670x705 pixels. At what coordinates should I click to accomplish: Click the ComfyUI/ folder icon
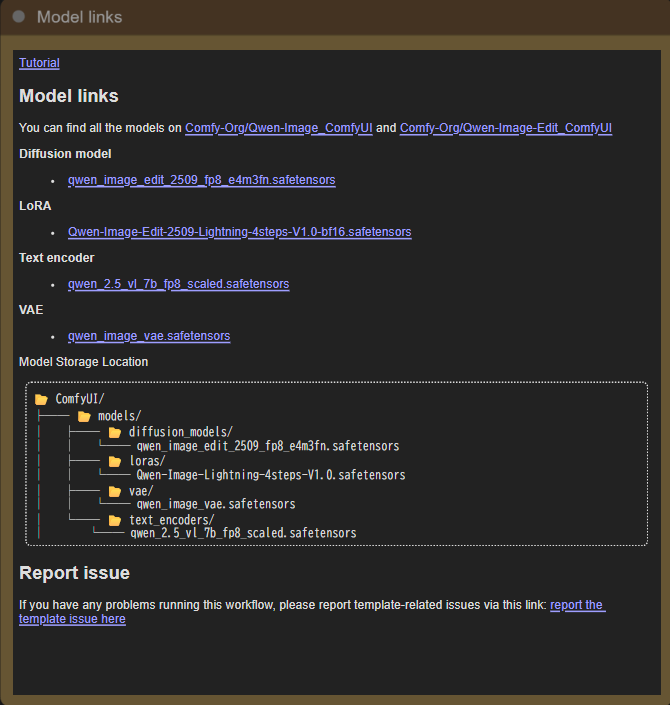click(x=41, y=399)
